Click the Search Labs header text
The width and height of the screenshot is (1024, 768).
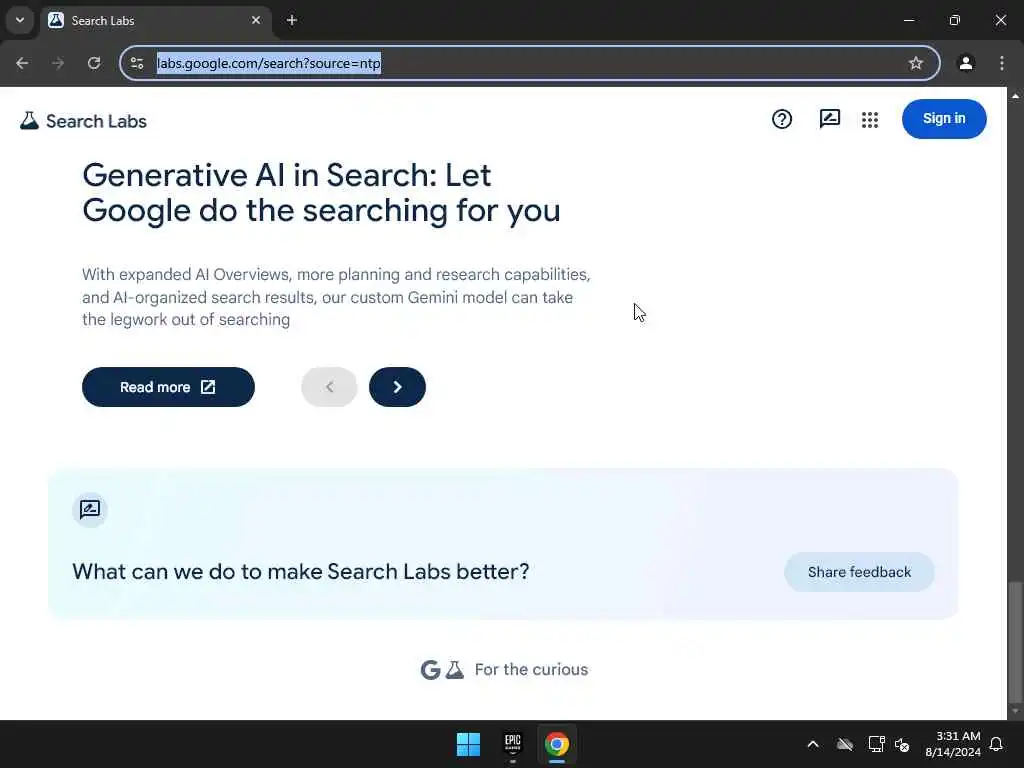tap(96, 121)
